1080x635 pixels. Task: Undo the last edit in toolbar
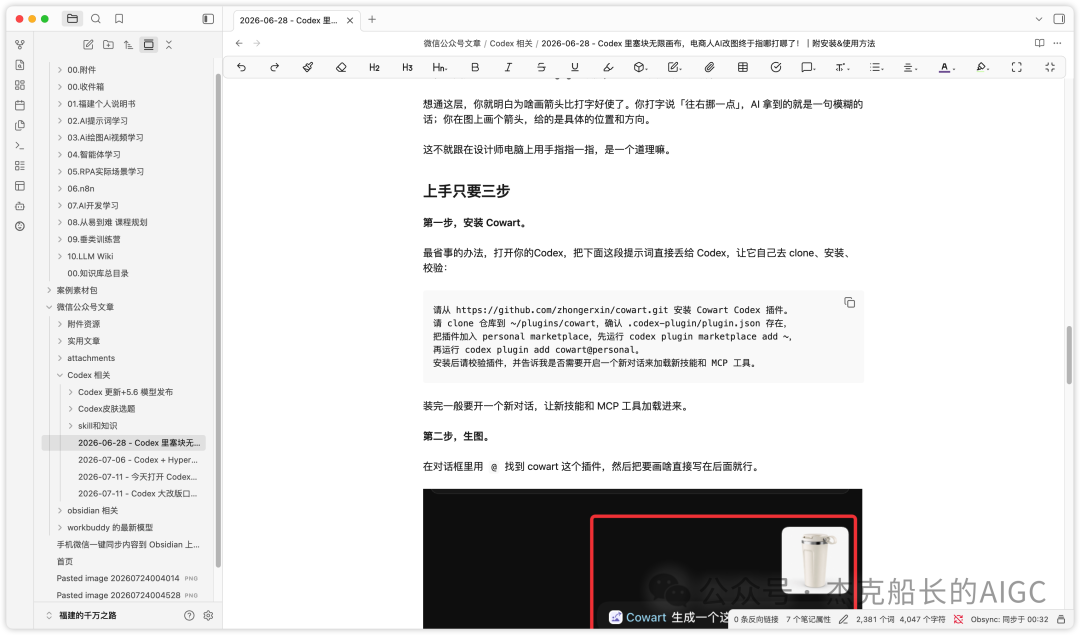pyautogui.click(x=241, y=67)
